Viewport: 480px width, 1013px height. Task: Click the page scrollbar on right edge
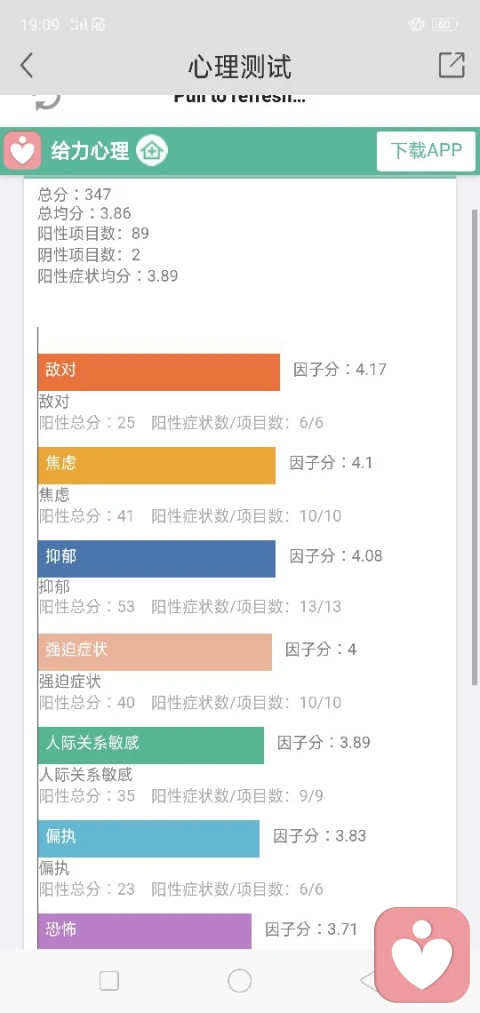[x=475, y=446]
